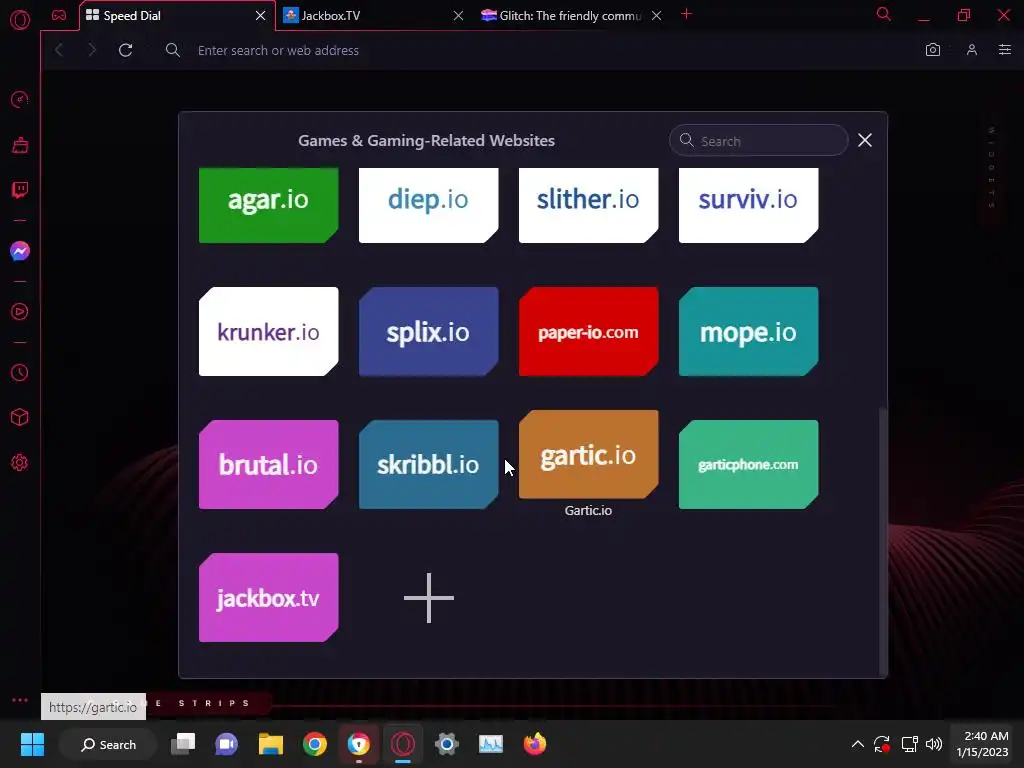Close the Games folder popup
This screenshot has height=768, width=1024.
[865, 140]
